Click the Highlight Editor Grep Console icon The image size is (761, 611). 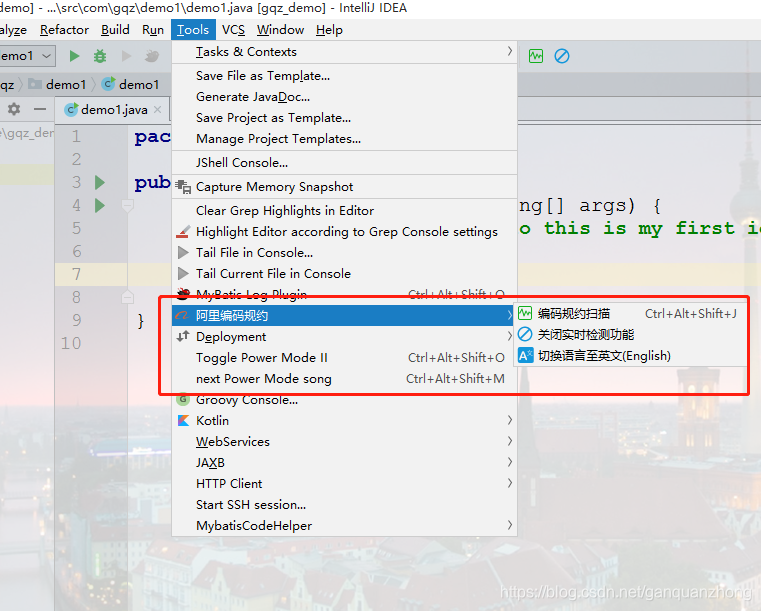183,232
